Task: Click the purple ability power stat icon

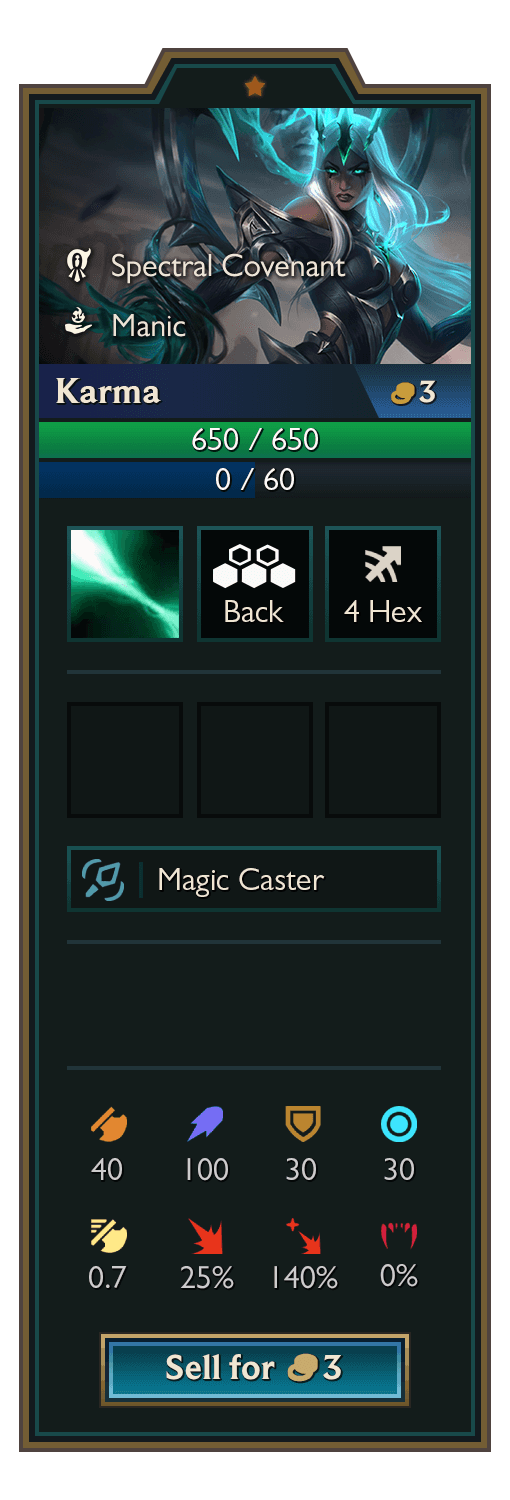Action: tap(206, 1125)
